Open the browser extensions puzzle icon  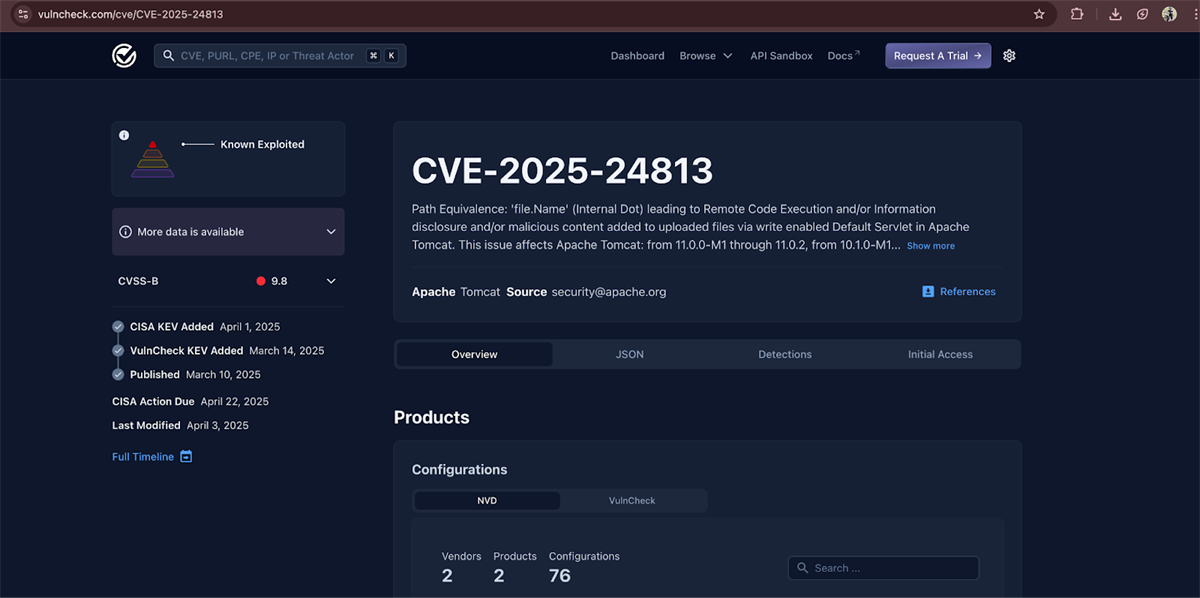[x=1077, y=14]
